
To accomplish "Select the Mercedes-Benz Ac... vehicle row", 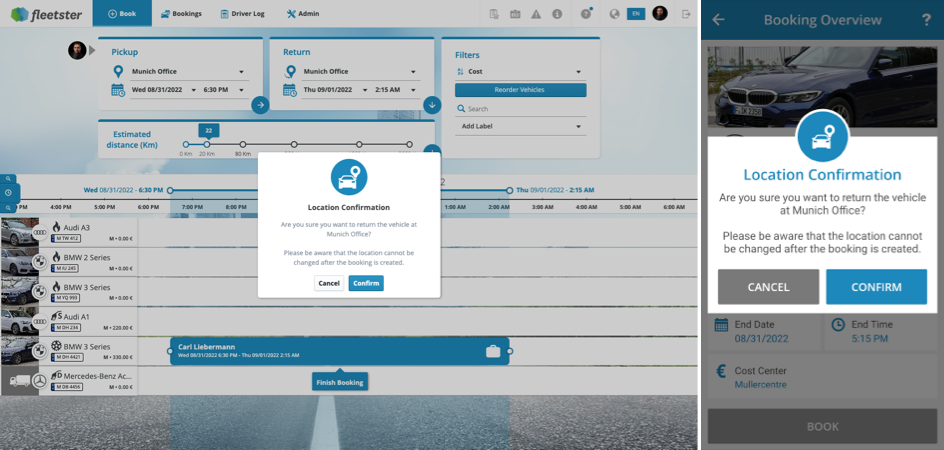I will tap(69, 381).
